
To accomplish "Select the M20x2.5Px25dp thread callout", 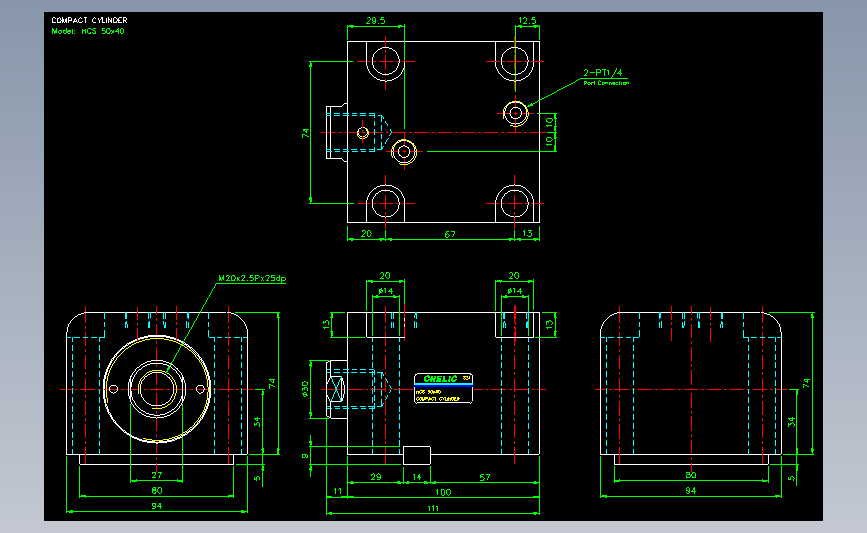I will pos(252,278).
